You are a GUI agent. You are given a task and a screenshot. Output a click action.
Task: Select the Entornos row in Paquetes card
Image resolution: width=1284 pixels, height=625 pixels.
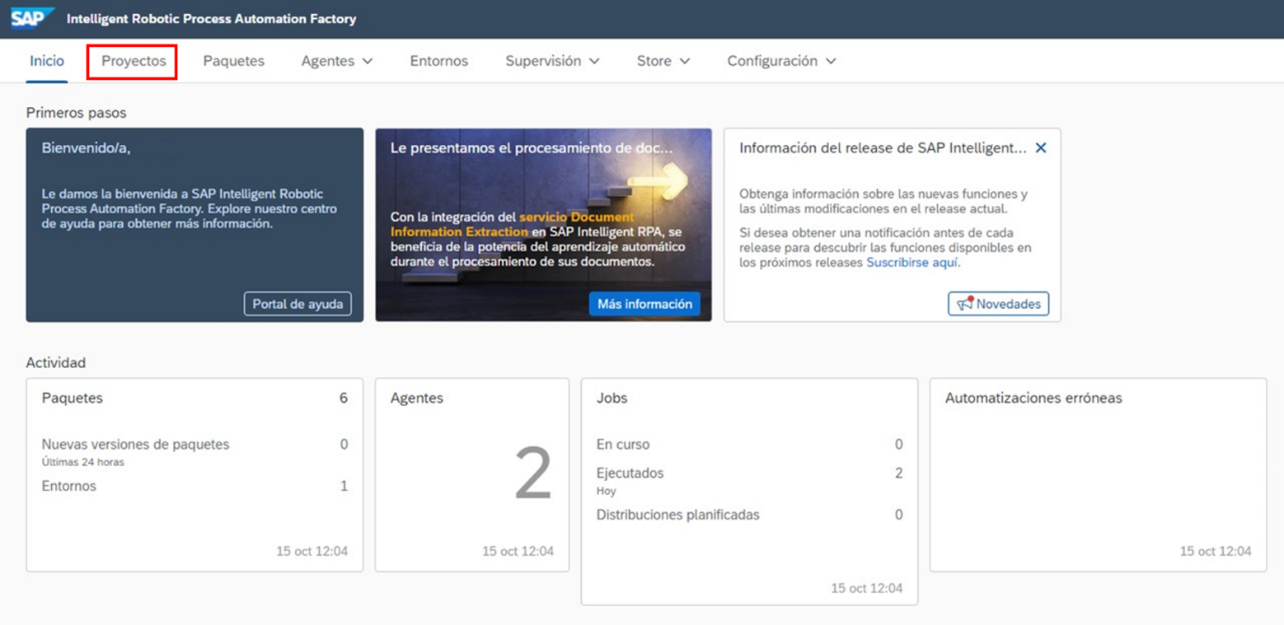point(195,486)
